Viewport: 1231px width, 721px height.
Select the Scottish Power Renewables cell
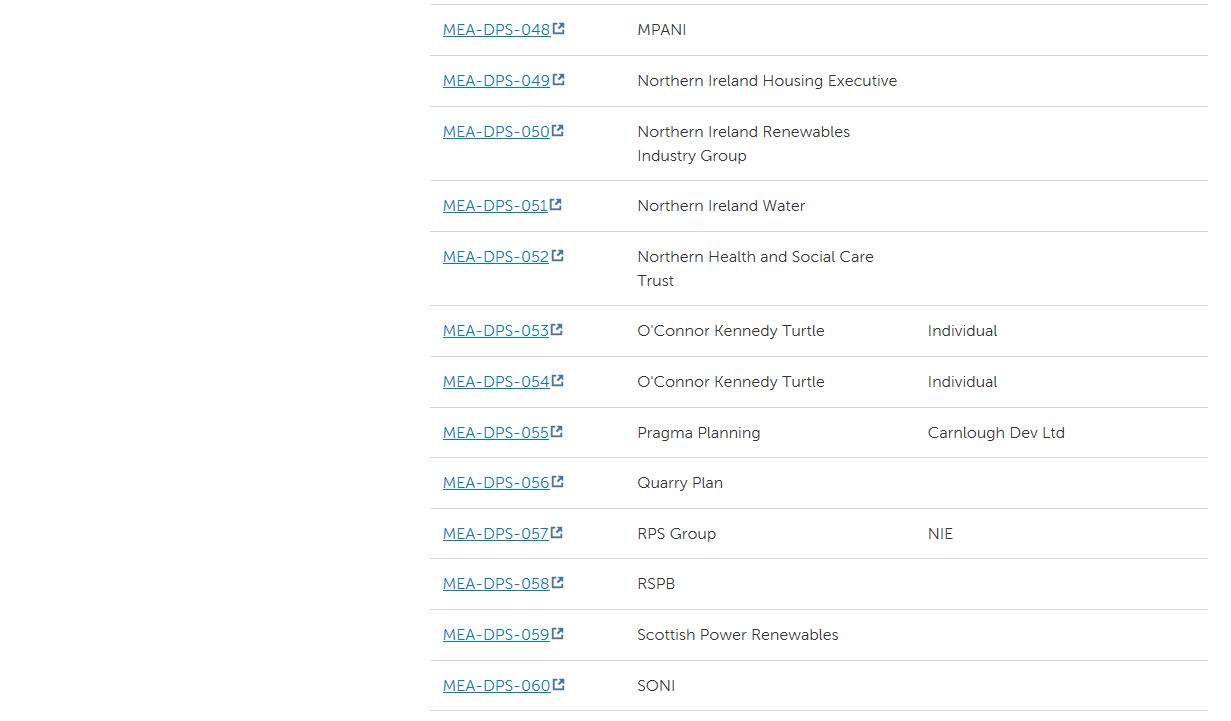(x=738, y=635)
